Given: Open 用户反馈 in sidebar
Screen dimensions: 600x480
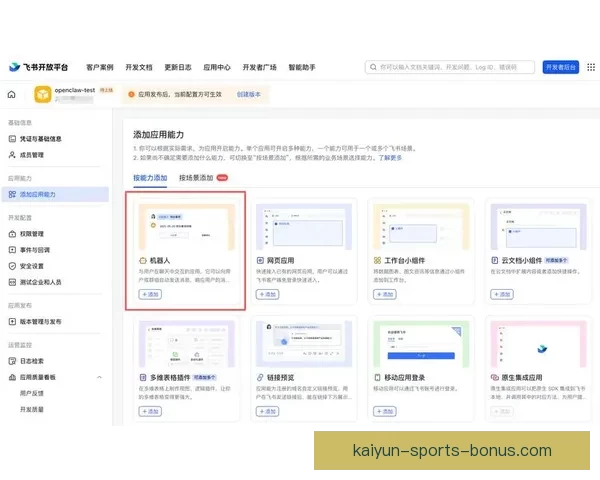Looking at the screenshot, I should 32,393.
